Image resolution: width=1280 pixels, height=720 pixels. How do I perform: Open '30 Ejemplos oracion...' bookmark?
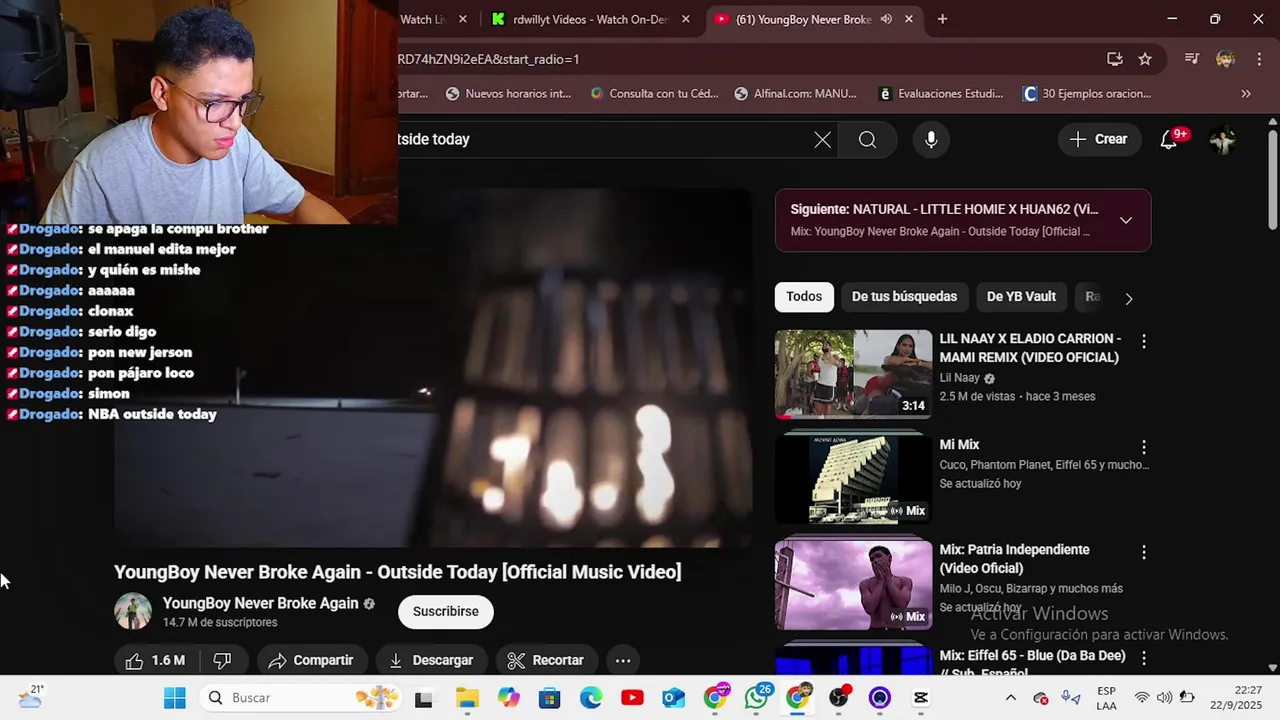1087,94
